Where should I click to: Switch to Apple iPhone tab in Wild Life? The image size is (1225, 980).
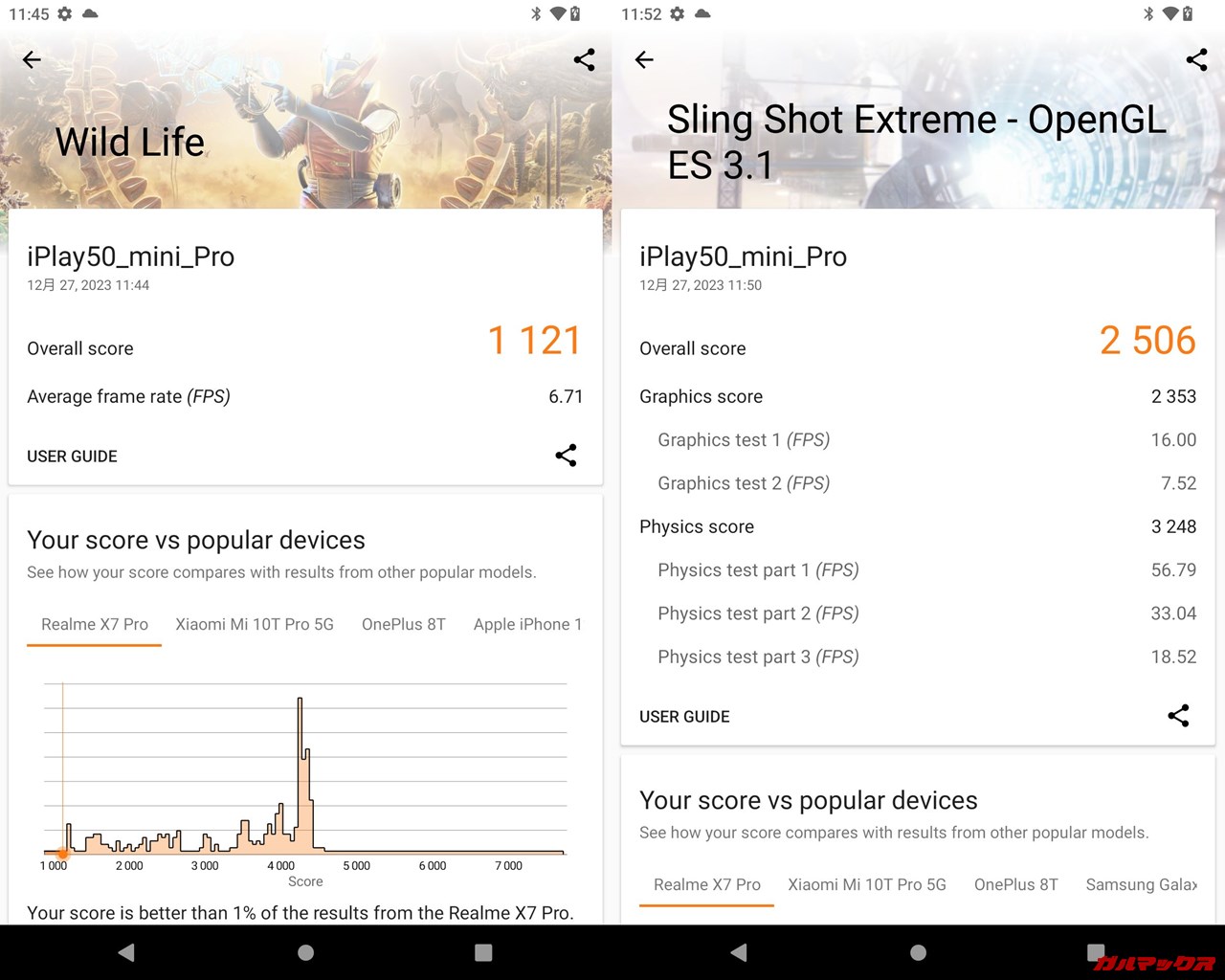pos(527,624)
